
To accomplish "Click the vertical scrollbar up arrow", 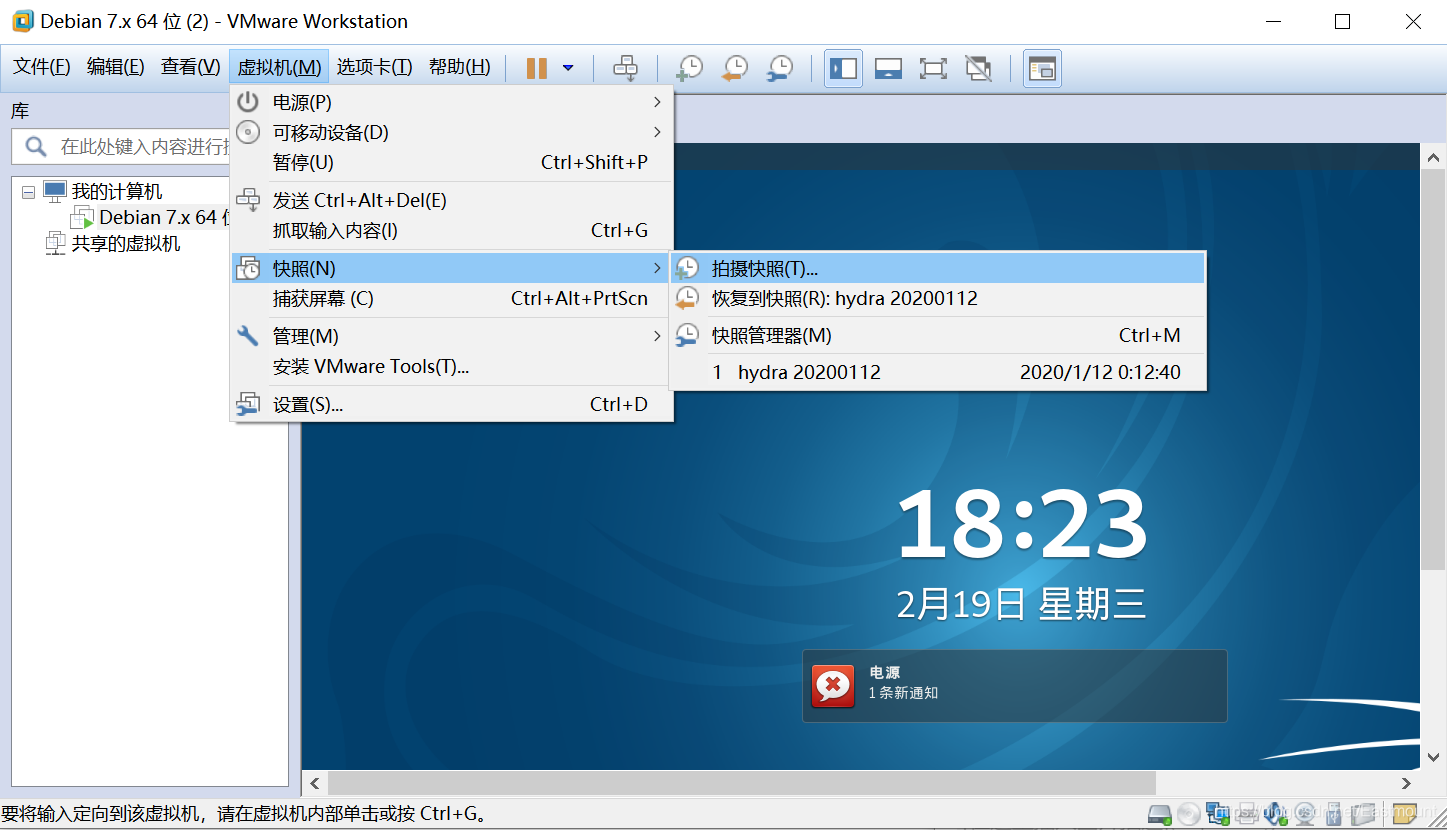I will pyautogui.click(x=1432, y=156).
